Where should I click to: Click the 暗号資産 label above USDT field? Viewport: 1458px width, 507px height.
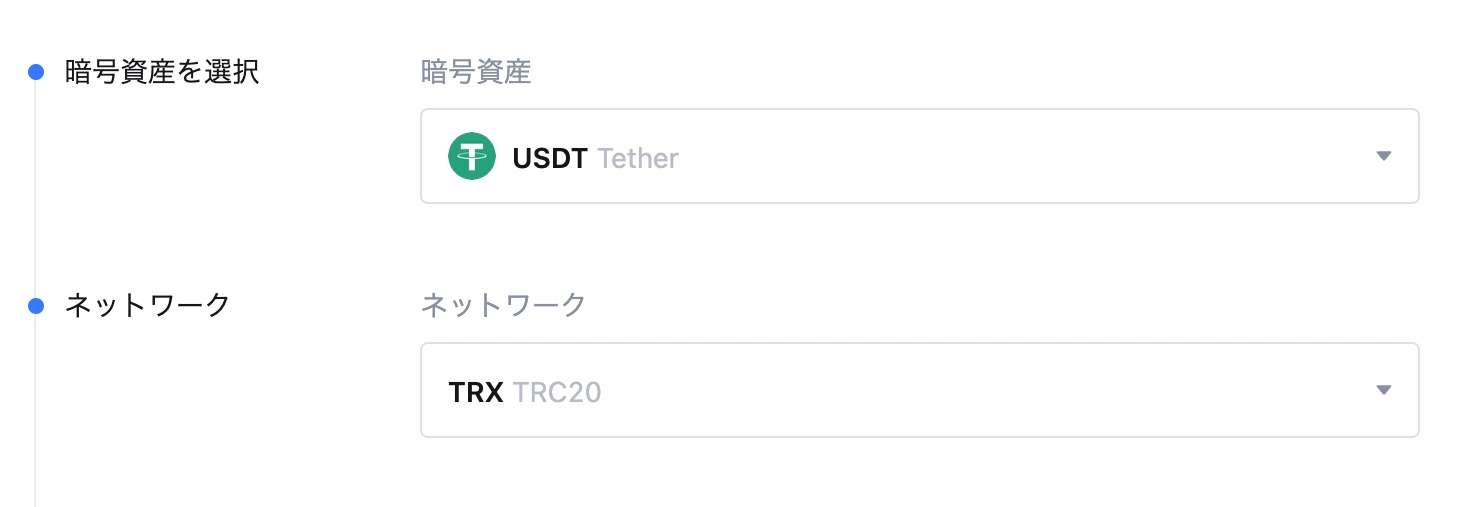(476, 72)
